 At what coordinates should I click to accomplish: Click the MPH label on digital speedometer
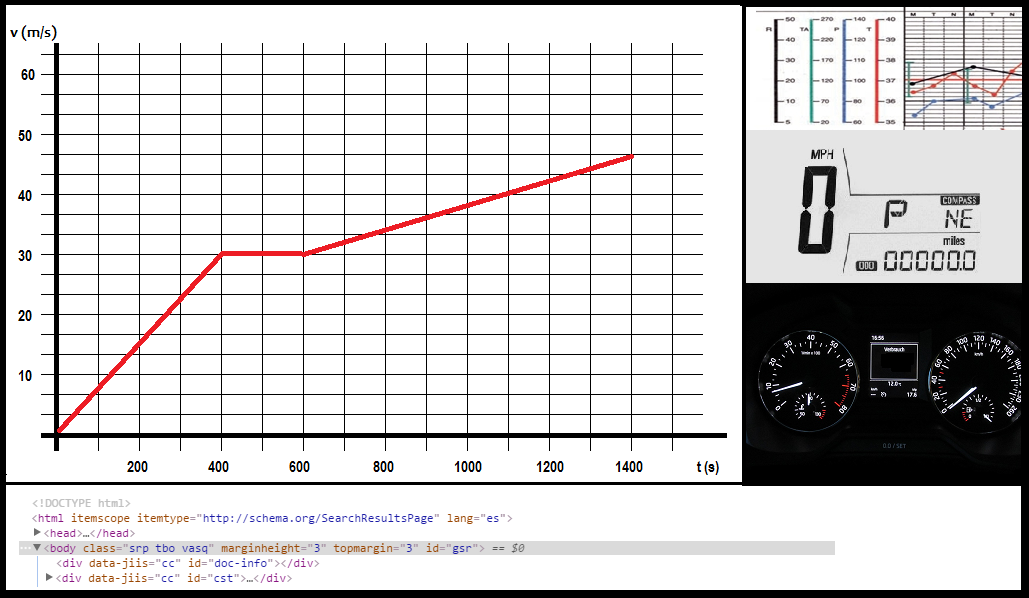(822, 154)
